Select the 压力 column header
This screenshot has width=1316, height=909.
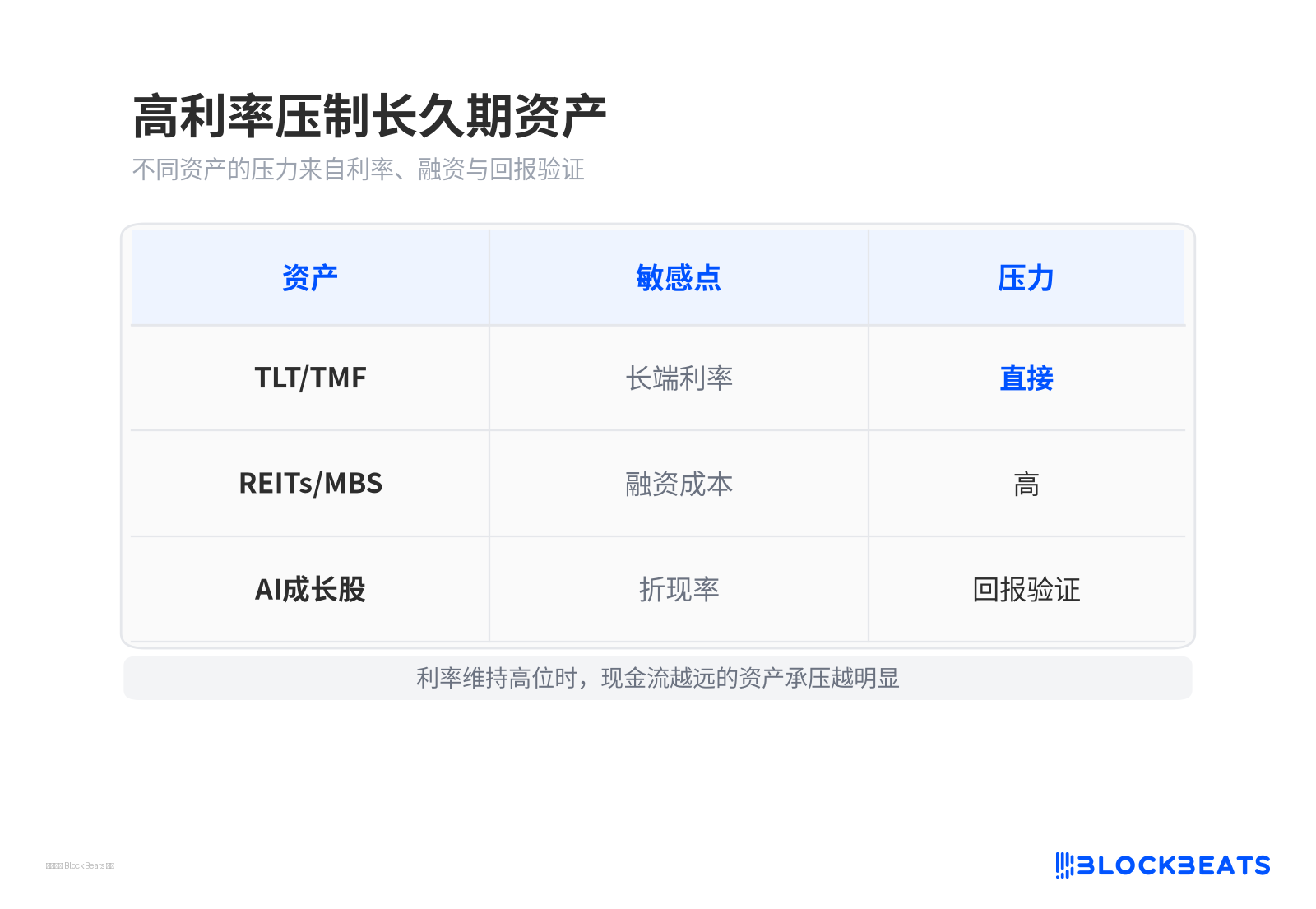coord(1026,278)
